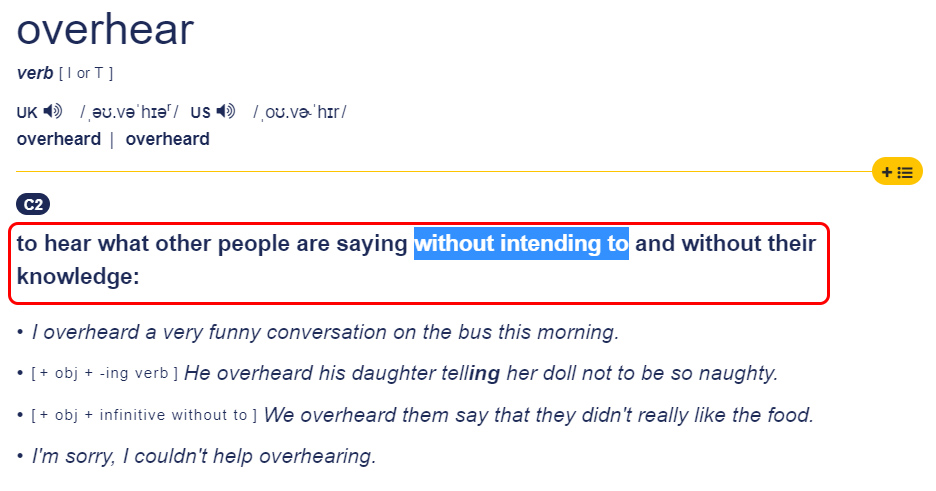
Task: Click the US phonetic transcription
Action: [x=299, y=112]
